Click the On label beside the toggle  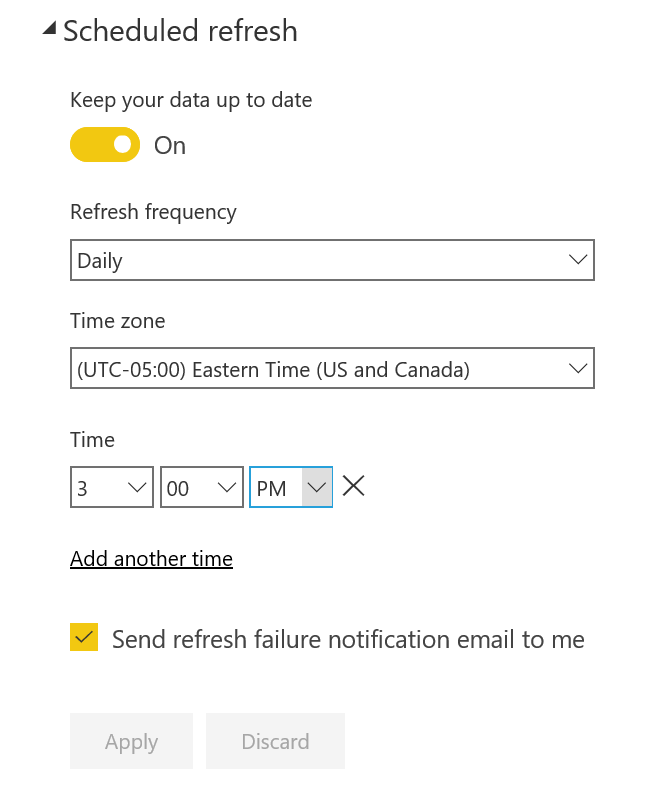pyautogui.click(x=170, y=146)
